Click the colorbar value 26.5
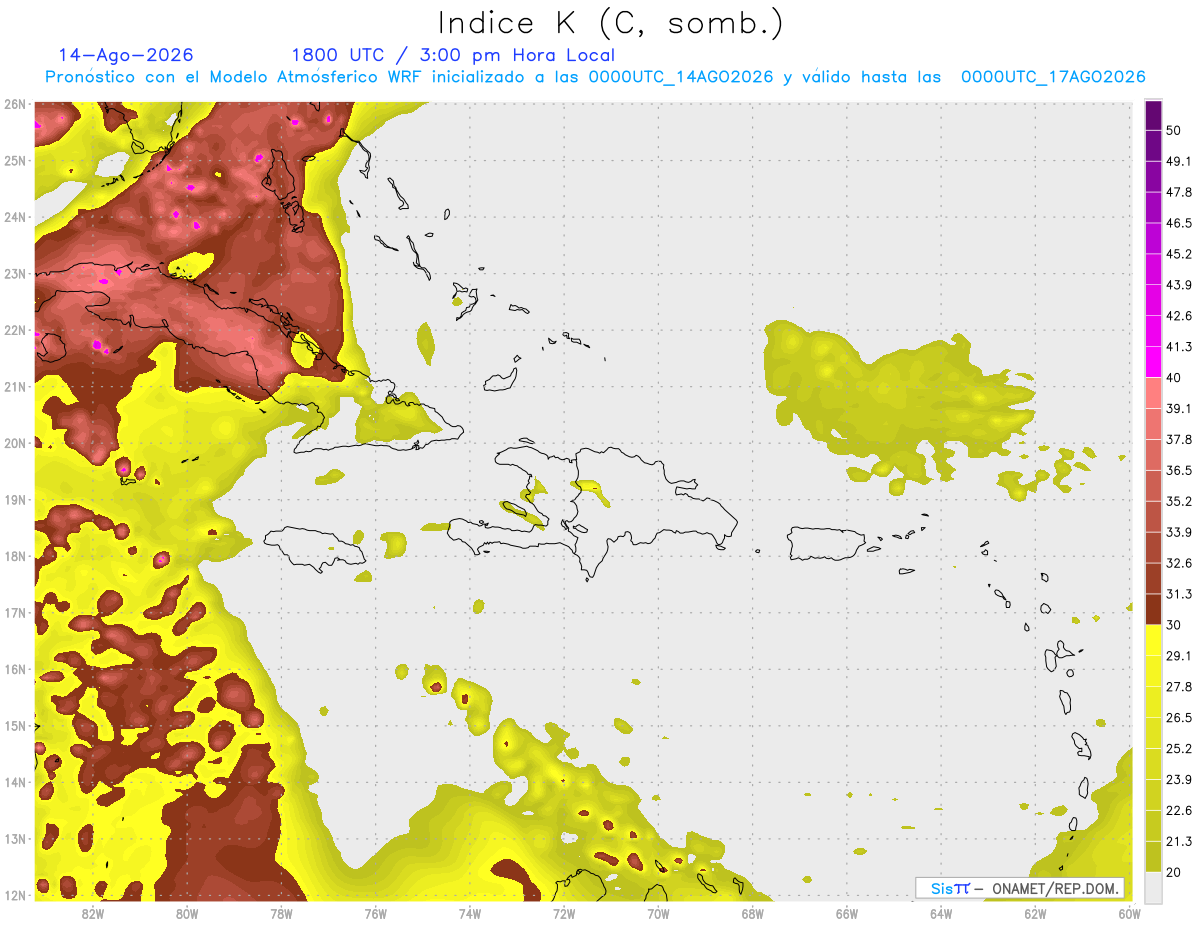 point(1179,718)
